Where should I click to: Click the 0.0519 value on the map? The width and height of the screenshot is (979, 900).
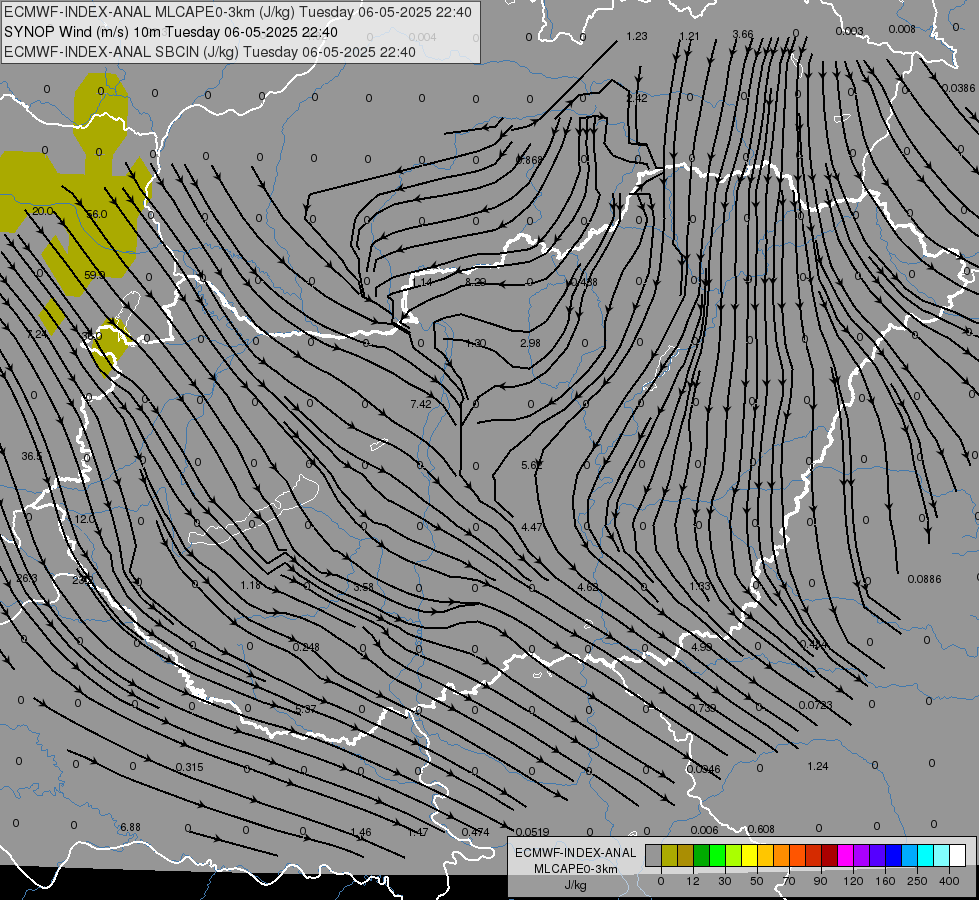pyautogui.click(x=533, y=832)
